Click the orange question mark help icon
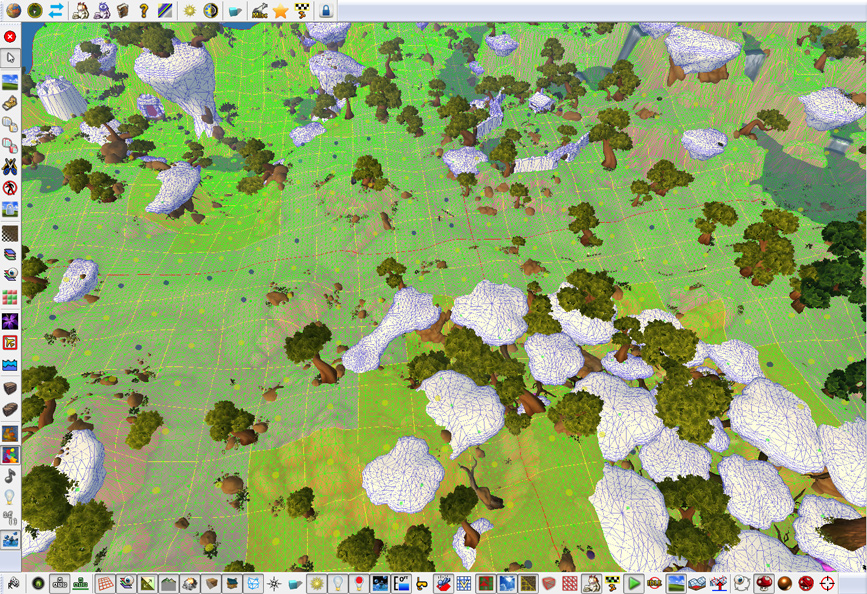Image resolution: width=867 pixels, height=594 pixels. pyautogui.click(x=144, y=10)
